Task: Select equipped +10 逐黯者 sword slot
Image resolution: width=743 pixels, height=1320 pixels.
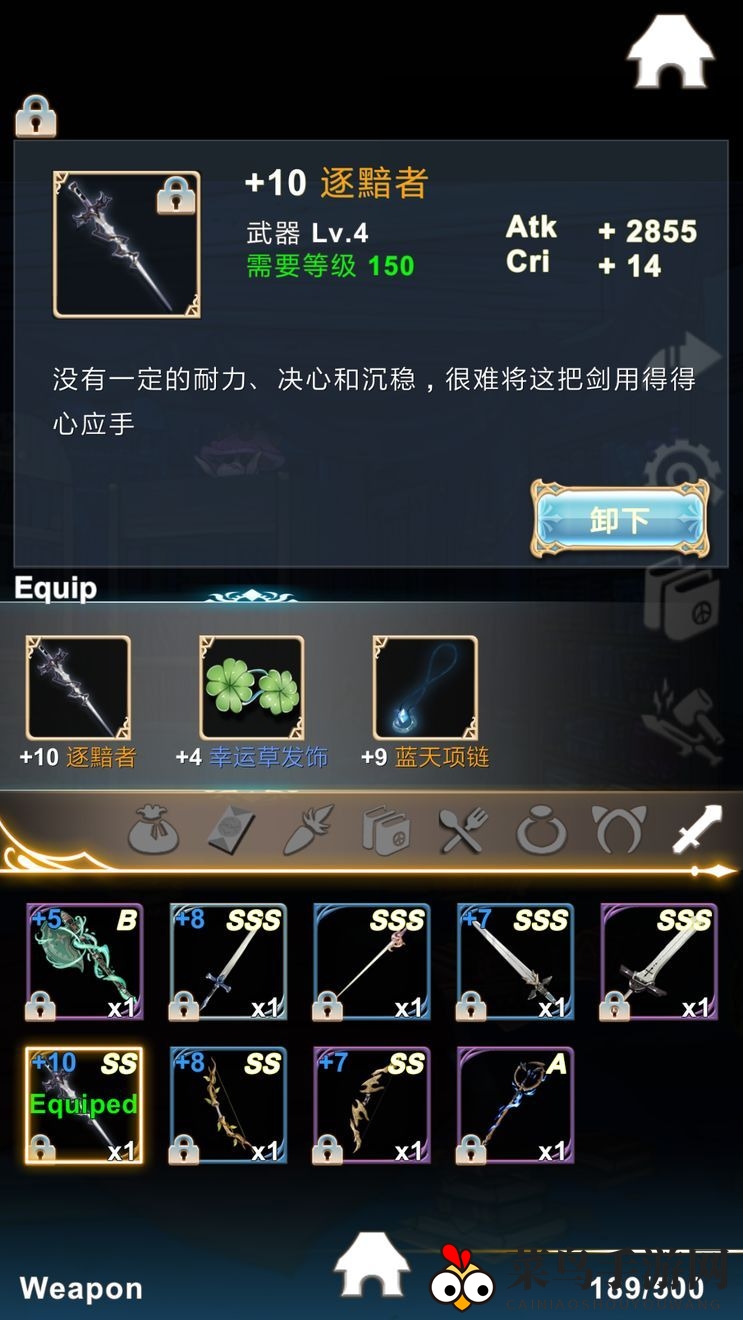Action: tap(78, 688)
